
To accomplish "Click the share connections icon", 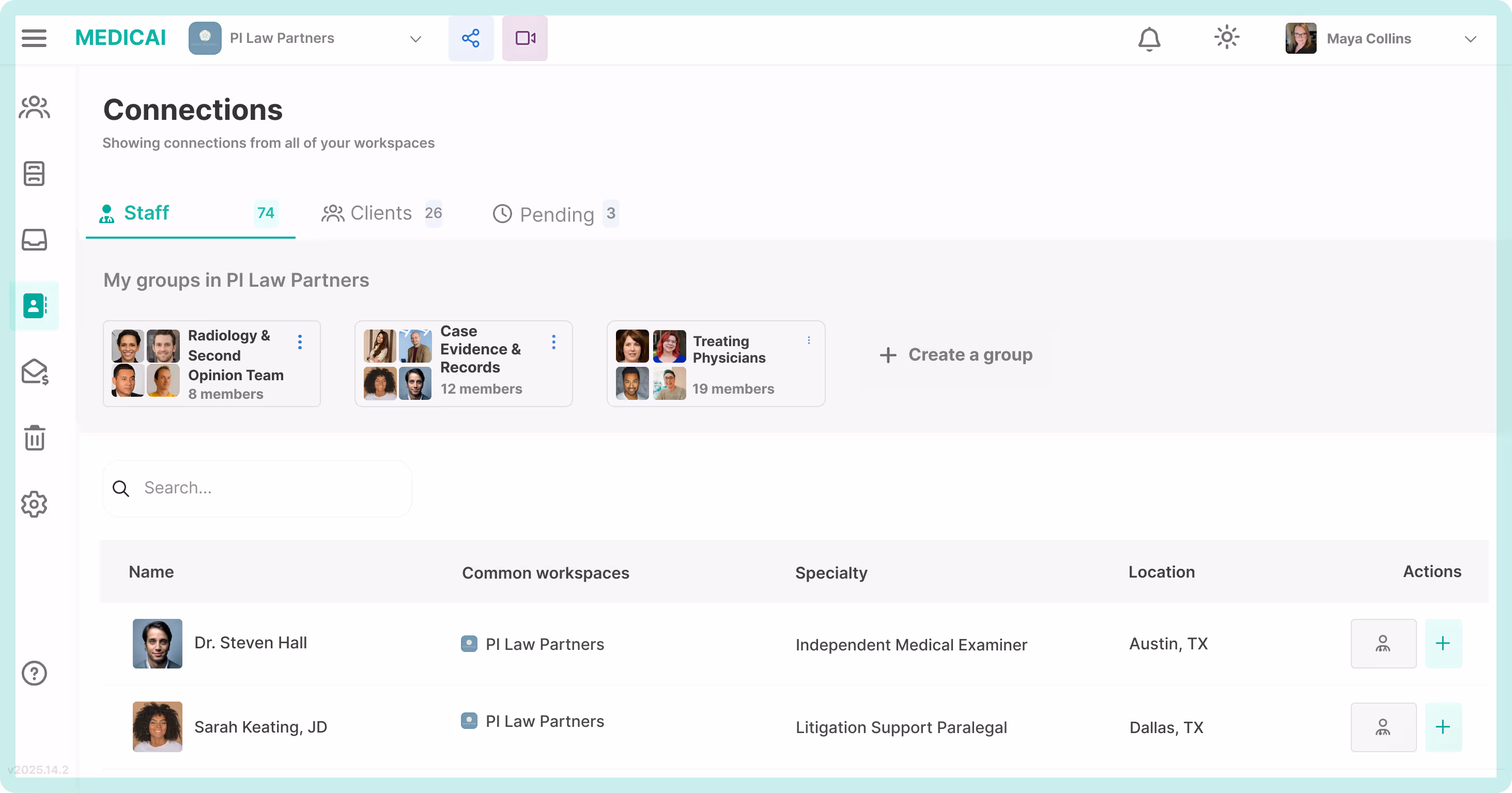I will tap(471, 38).
